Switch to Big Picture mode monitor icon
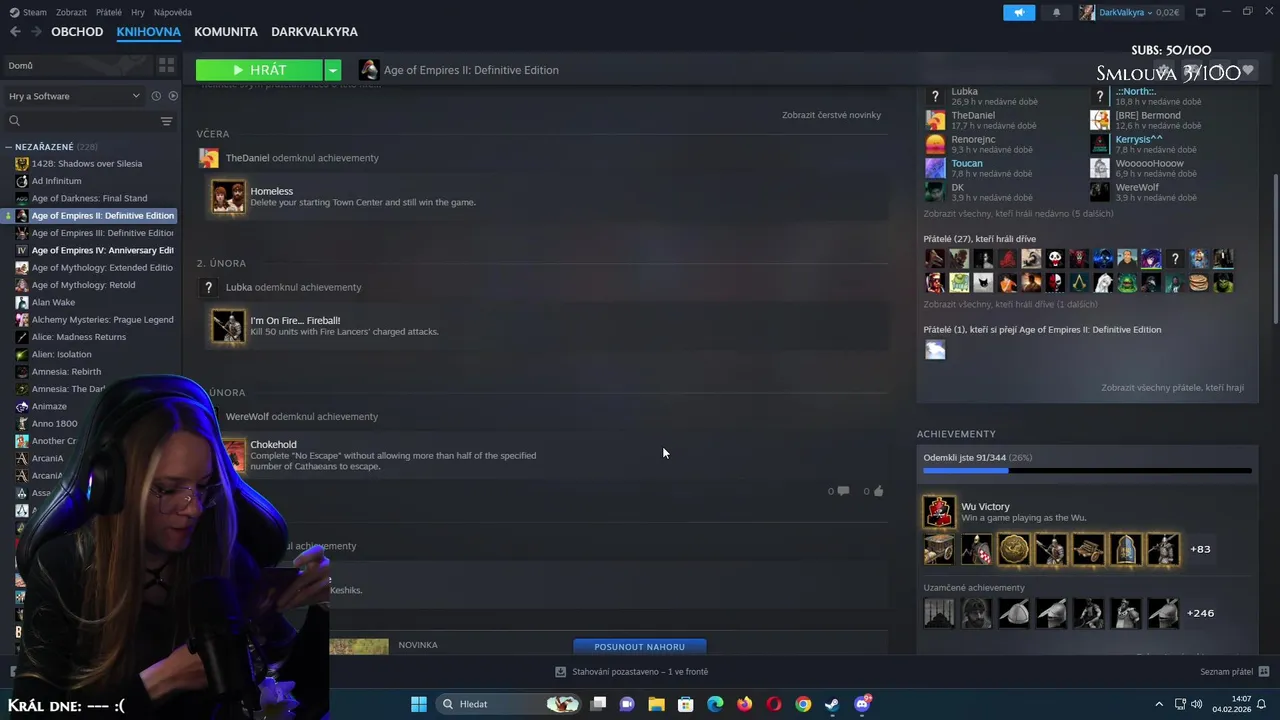The width and height of the screenshot is (1280, 720). (x=1201, y=12)
